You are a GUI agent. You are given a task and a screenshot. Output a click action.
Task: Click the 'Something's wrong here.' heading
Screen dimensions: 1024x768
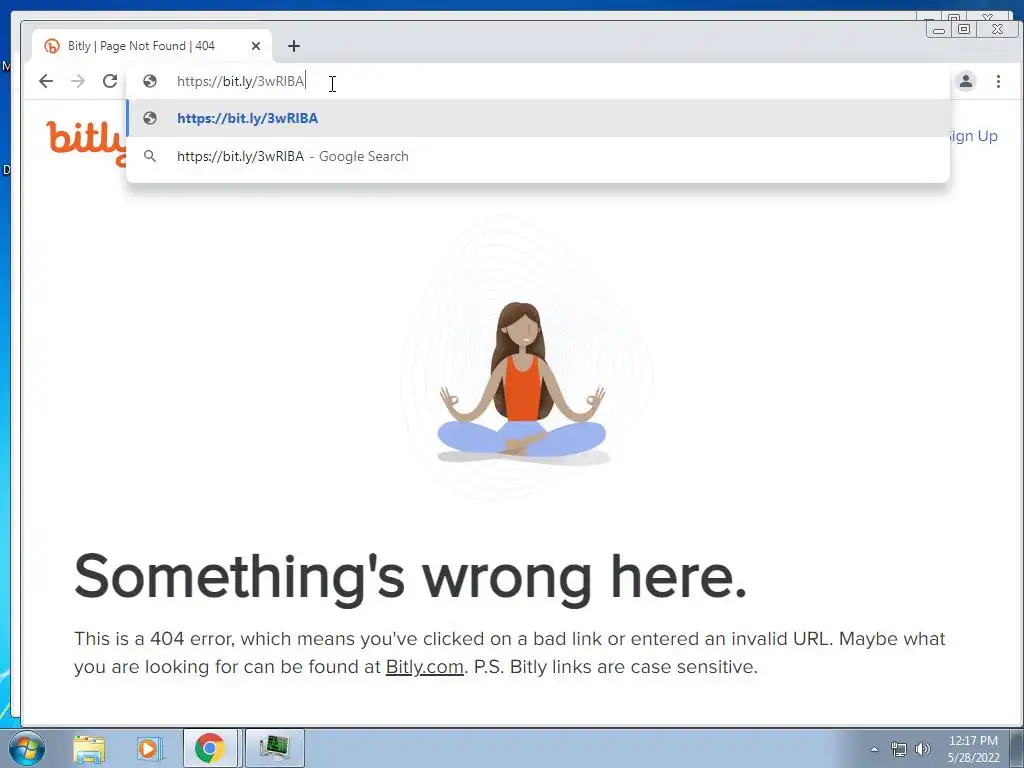[x=410, y=577]
